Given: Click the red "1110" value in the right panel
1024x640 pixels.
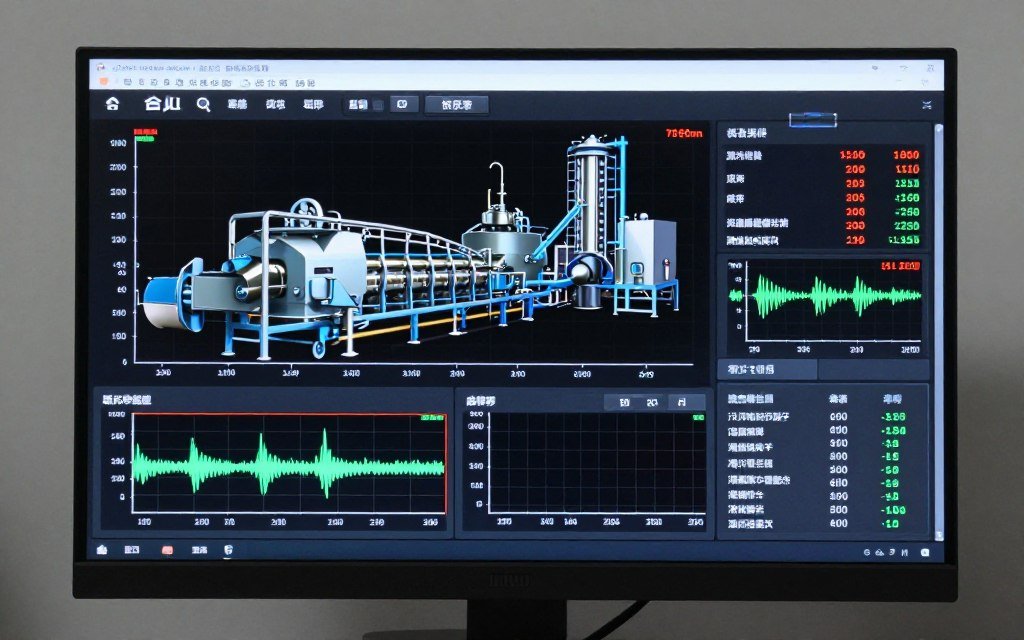Looking at the screenshot, I should 907,169.
